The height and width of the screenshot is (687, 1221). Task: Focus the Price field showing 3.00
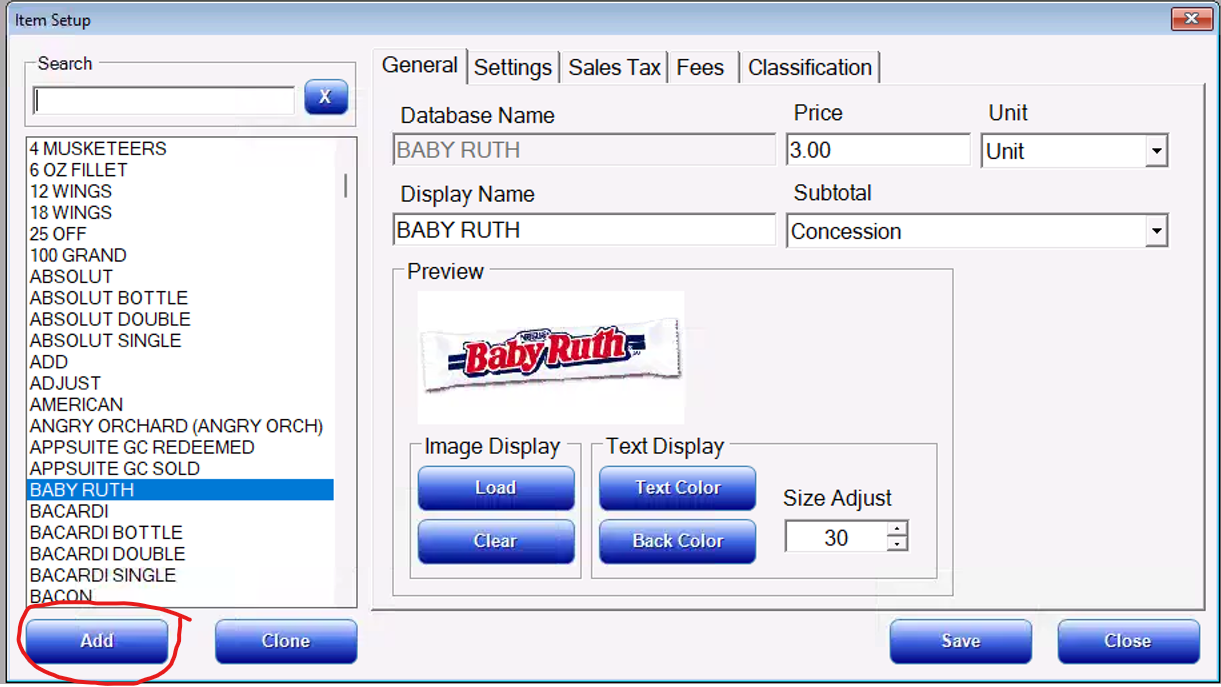click(x=878, y=150)
